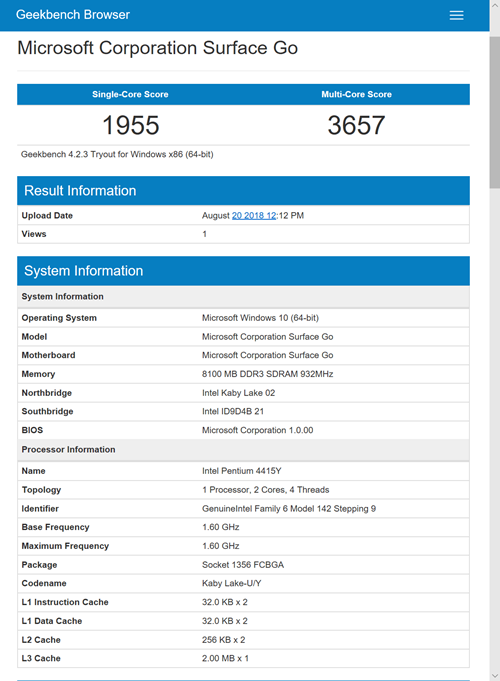Select the GenuineIntel Family 6 identifier value
The image size is (500, 681).
(x=289, y=509)
